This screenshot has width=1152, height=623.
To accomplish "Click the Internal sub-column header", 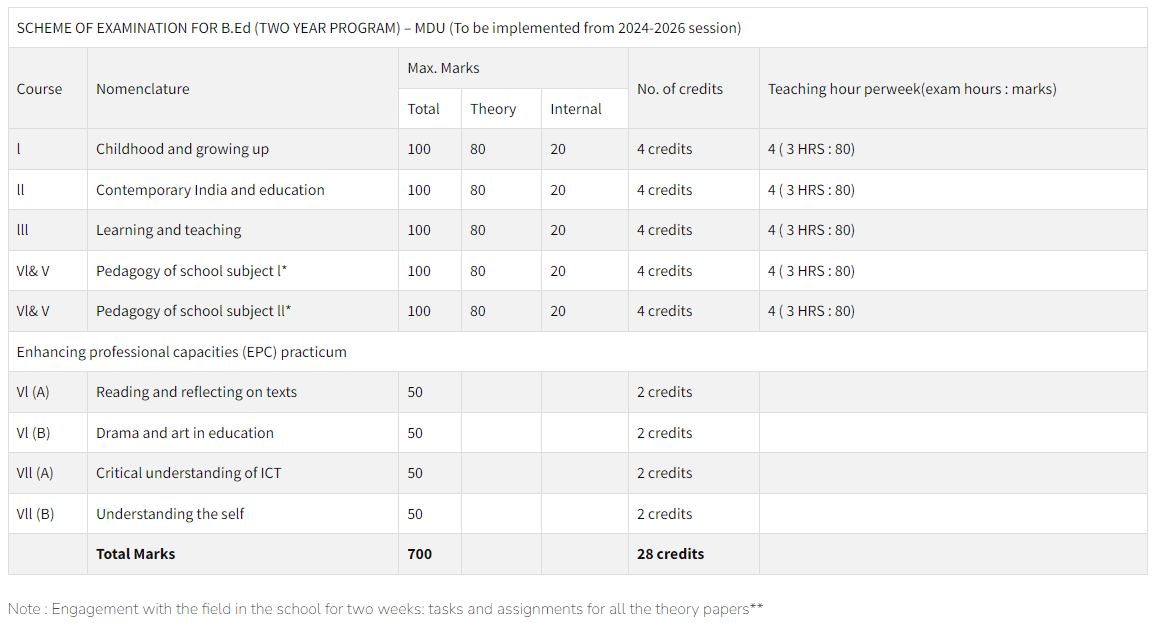I will 585,109.
